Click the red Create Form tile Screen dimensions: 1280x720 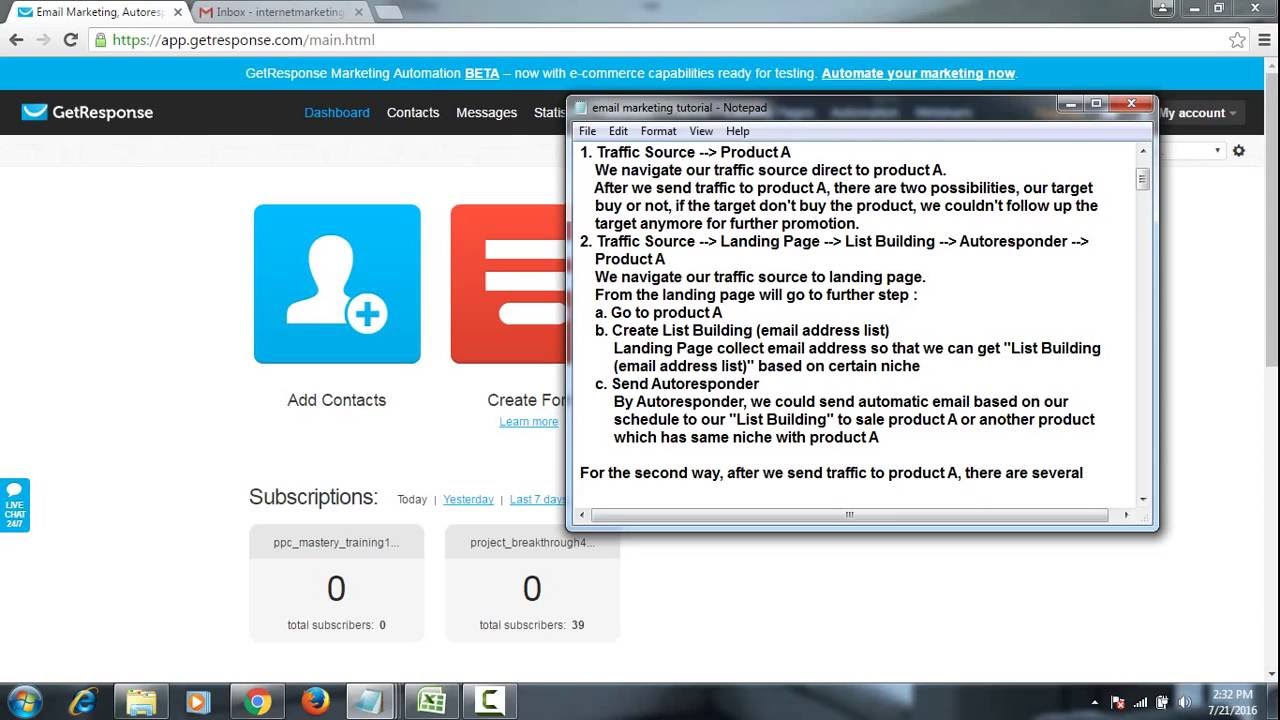508,284
